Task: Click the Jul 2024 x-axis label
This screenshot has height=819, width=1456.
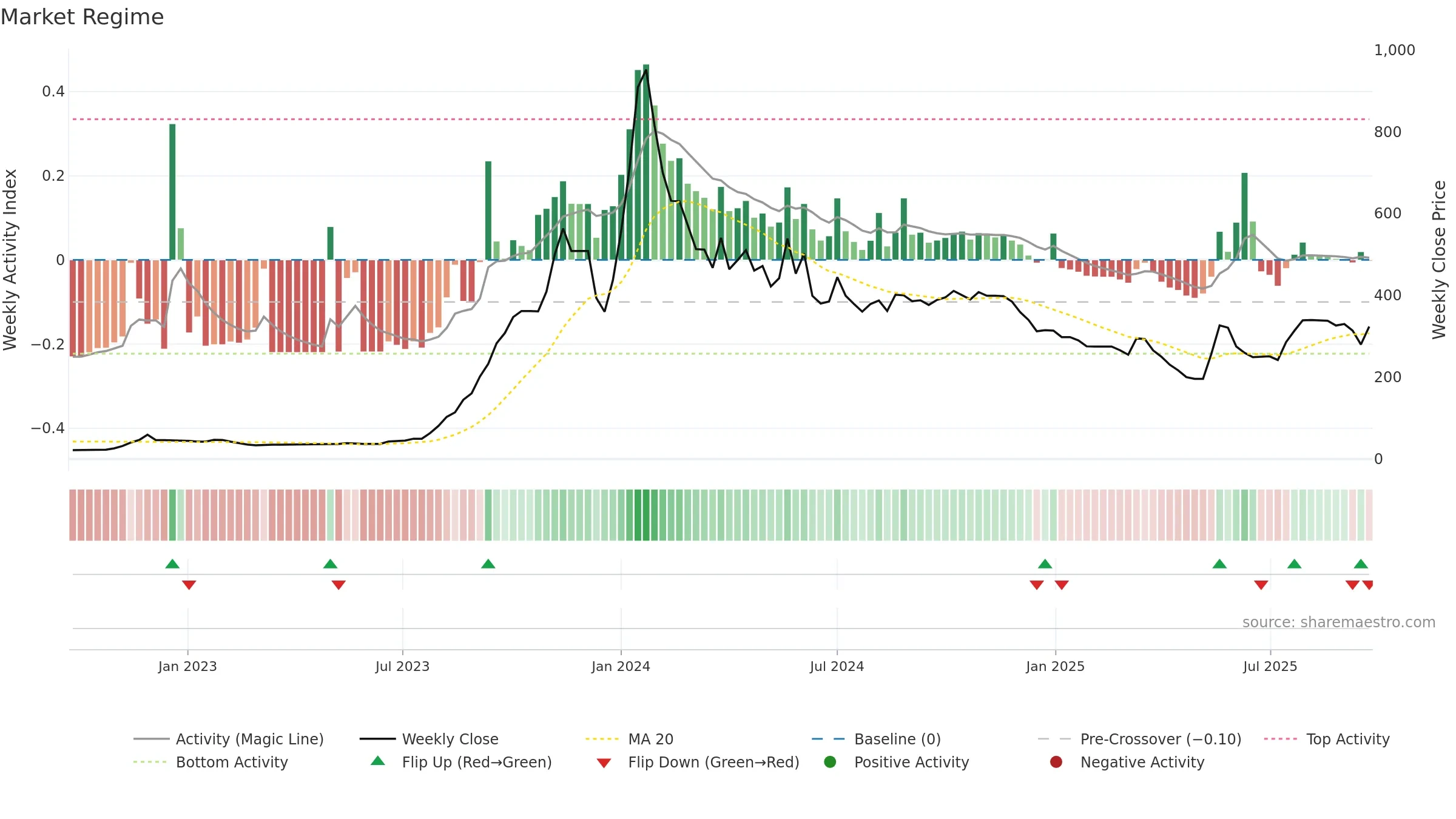Action: (x=837, y=666)
